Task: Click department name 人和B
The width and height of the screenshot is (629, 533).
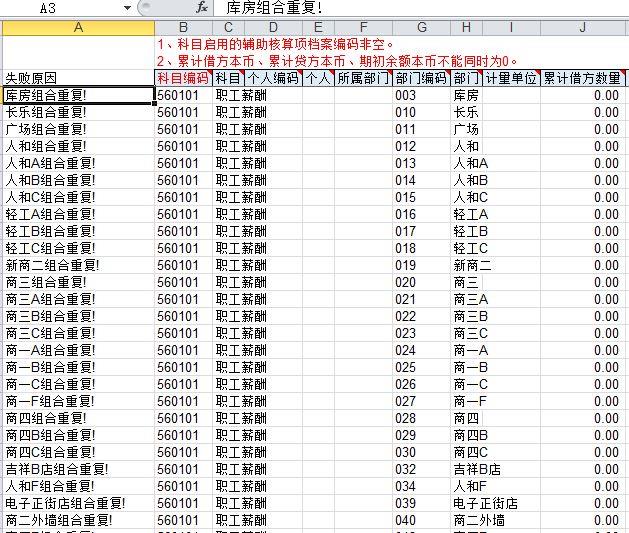Action: pyautogui.click(x=471, y=180)
